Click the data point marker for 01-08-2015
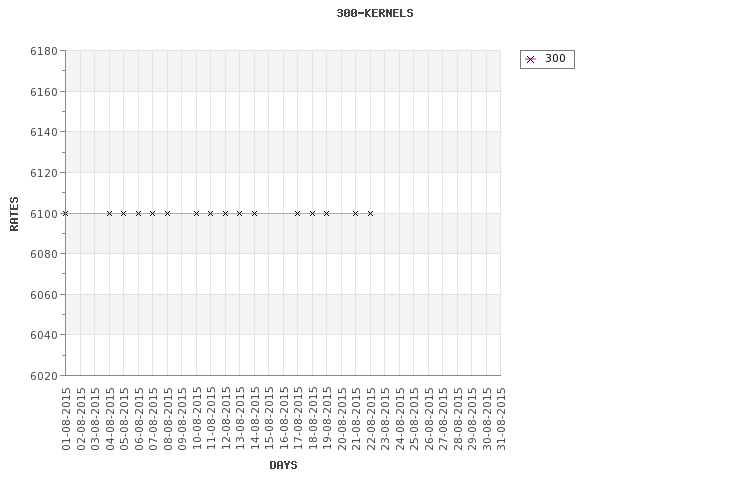Viewport: 750px width, 500px height. [66, 213]
